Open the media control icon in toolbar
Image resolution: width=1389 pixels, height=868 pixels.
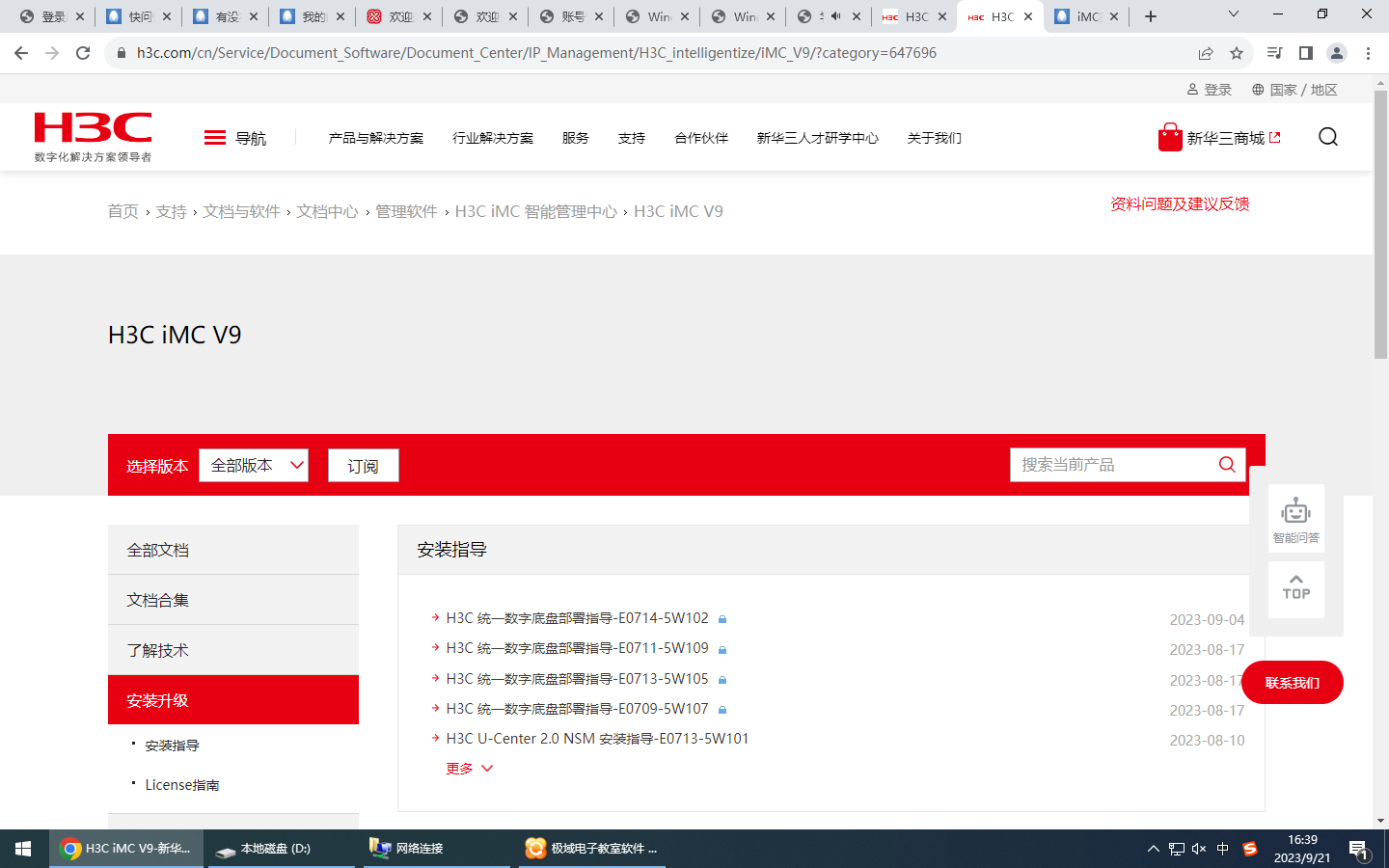pos(1275,53)
